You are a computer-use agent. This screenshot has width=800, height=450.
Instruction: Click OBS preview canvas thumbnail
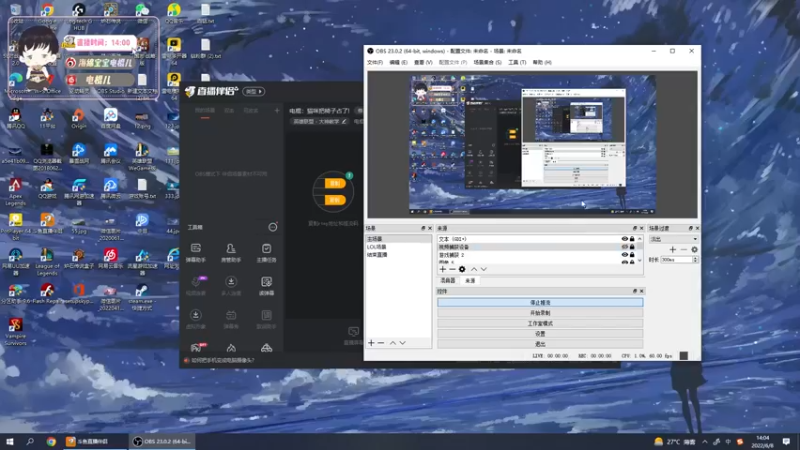(x=532, y=144)
